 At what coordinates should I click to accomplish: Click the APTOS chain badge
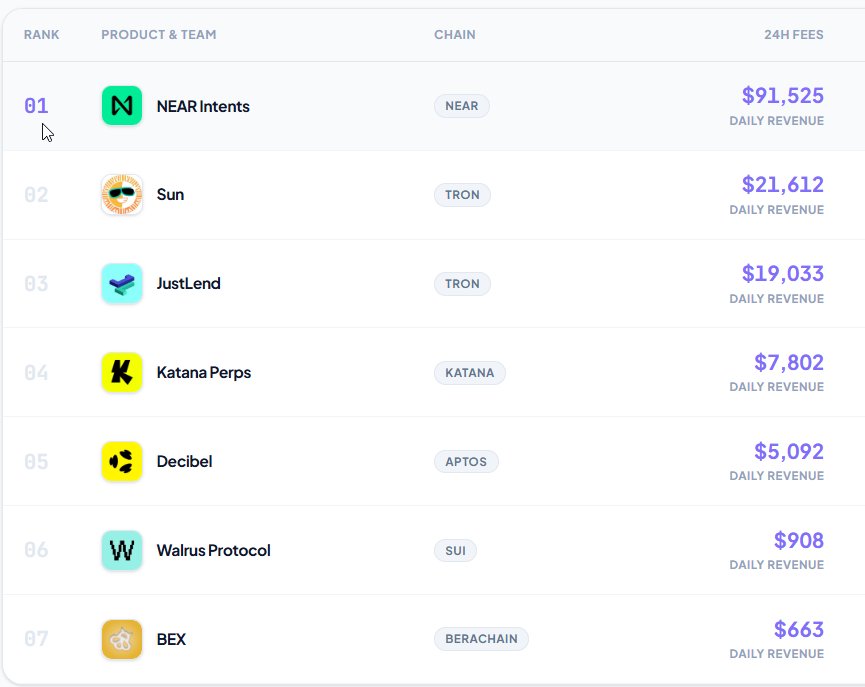[x=466, y=462]
